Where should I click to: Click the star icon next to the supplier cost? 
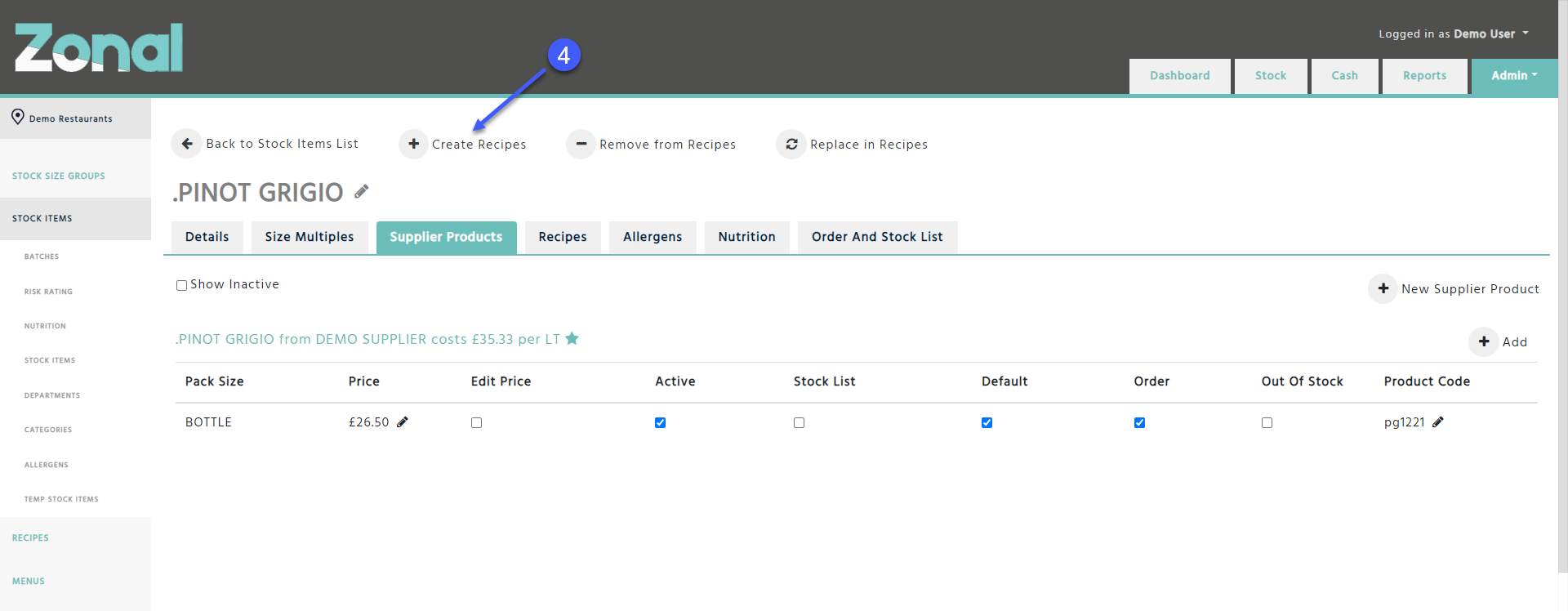point(572,338)
